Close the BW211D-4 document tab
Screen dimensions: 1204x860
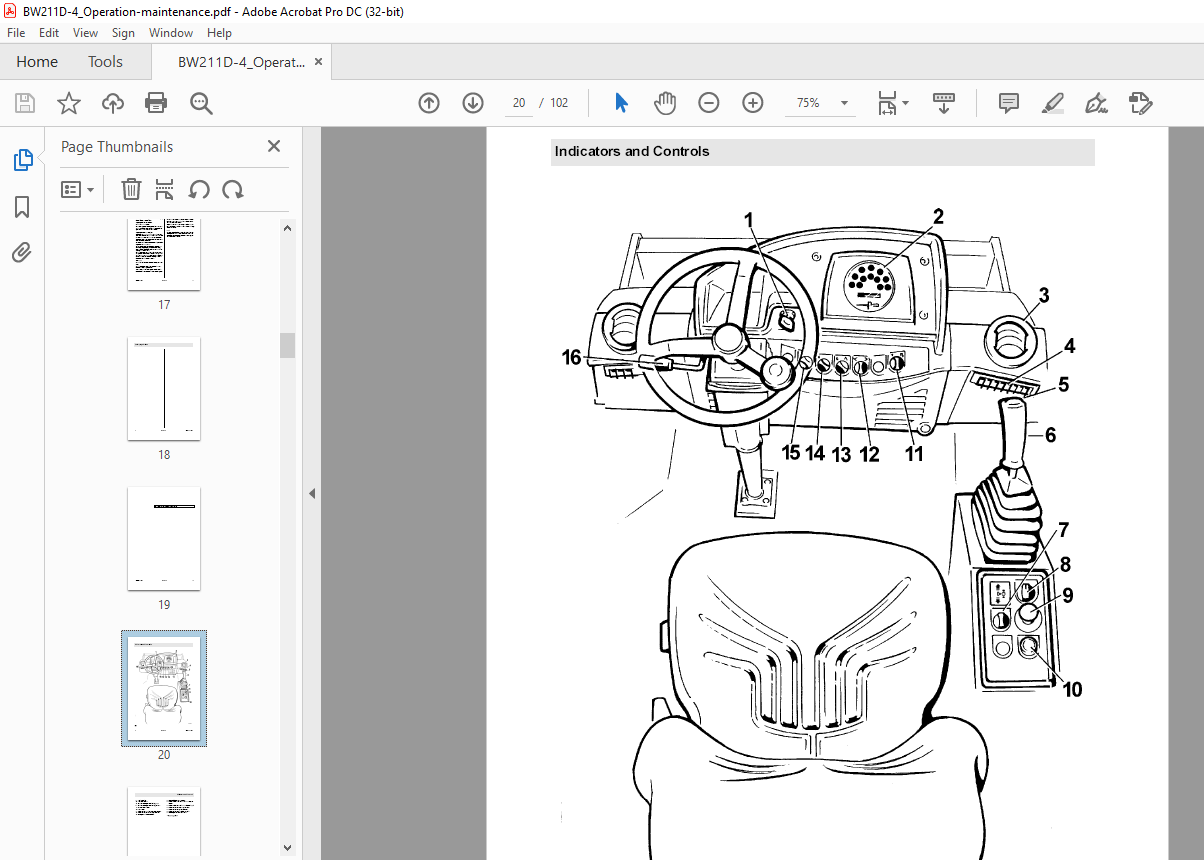tap(319, 62)
